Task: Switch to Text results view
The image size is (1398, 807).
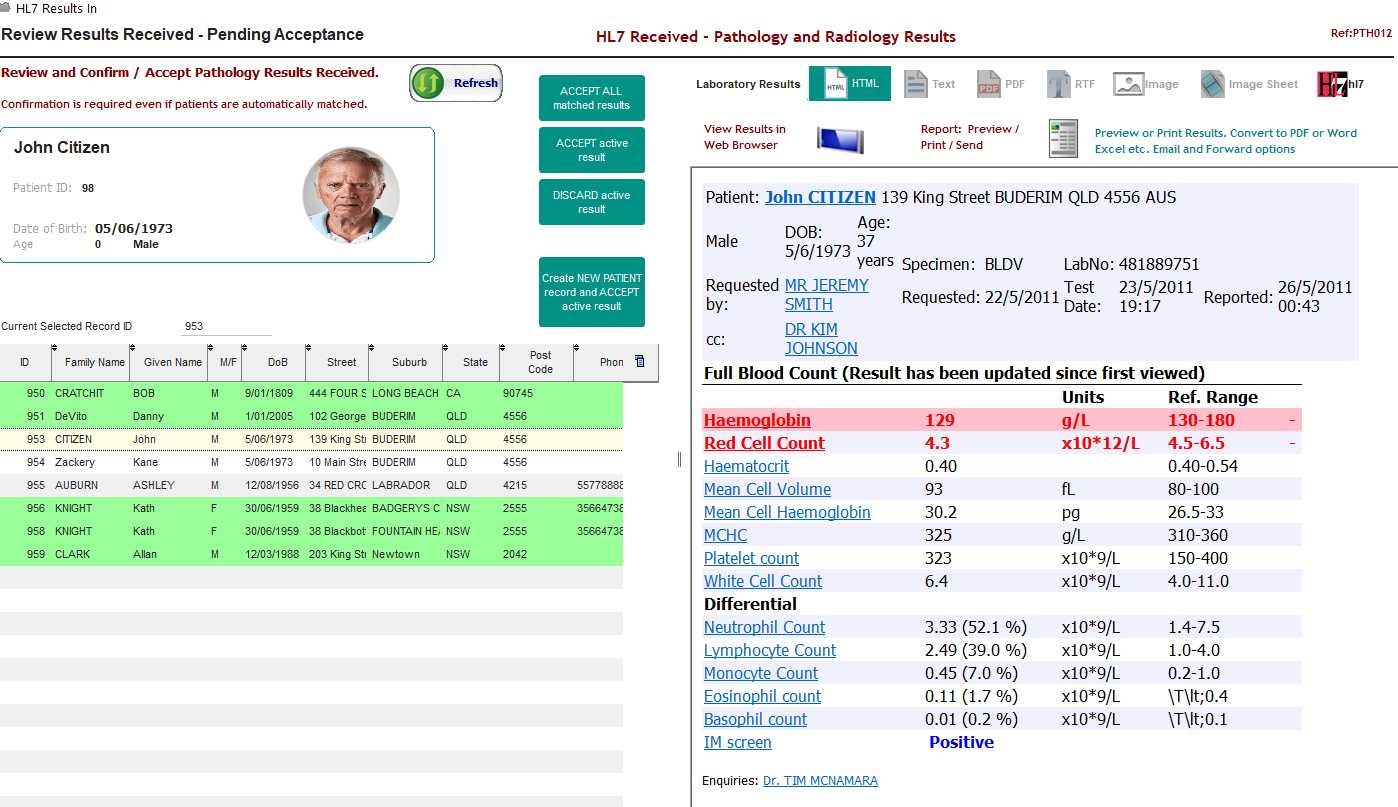Action: point(930,84)
